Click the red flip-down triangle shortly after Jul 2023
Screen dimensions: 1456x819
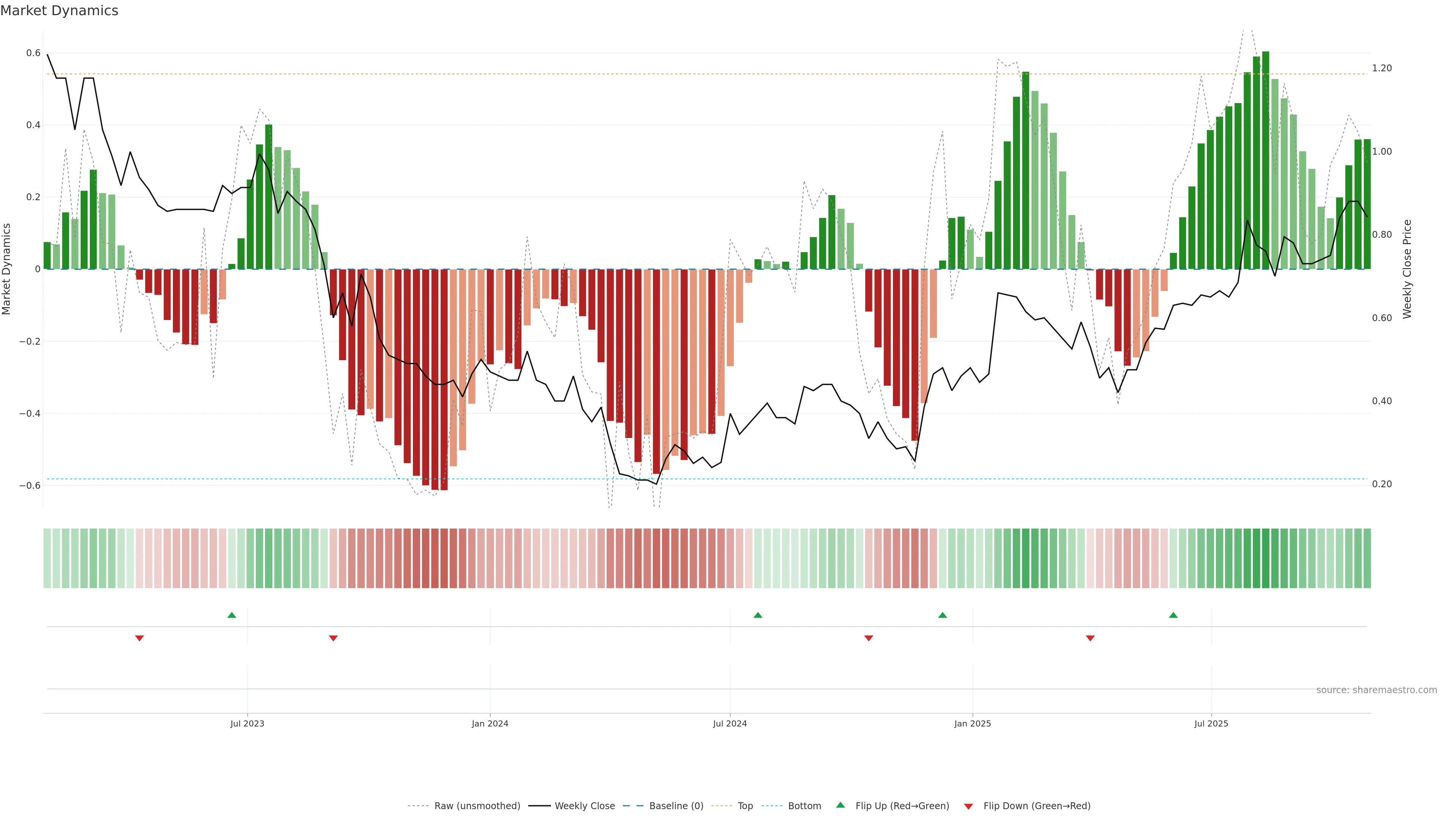pyautogui.click(x=334, y=638)
